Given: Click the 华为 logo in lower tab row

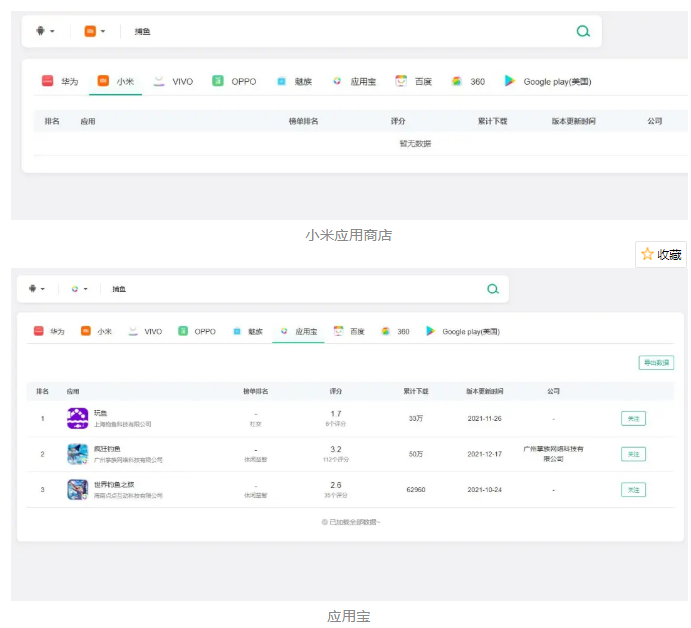Looking at the screenshot, I should pos(39,331).
